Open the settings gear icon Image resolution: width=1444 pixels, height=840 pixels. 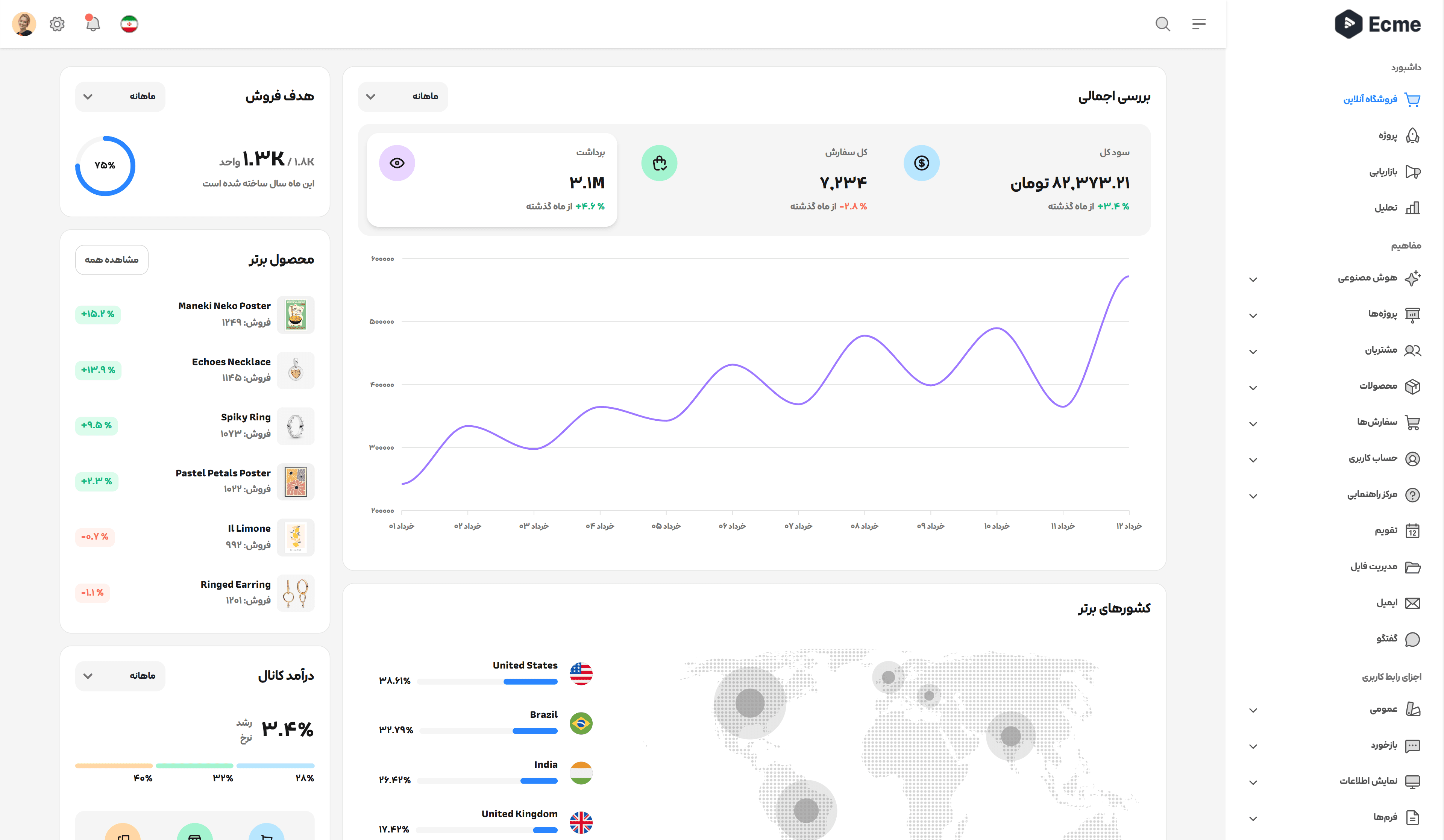[x=57, y=24]
